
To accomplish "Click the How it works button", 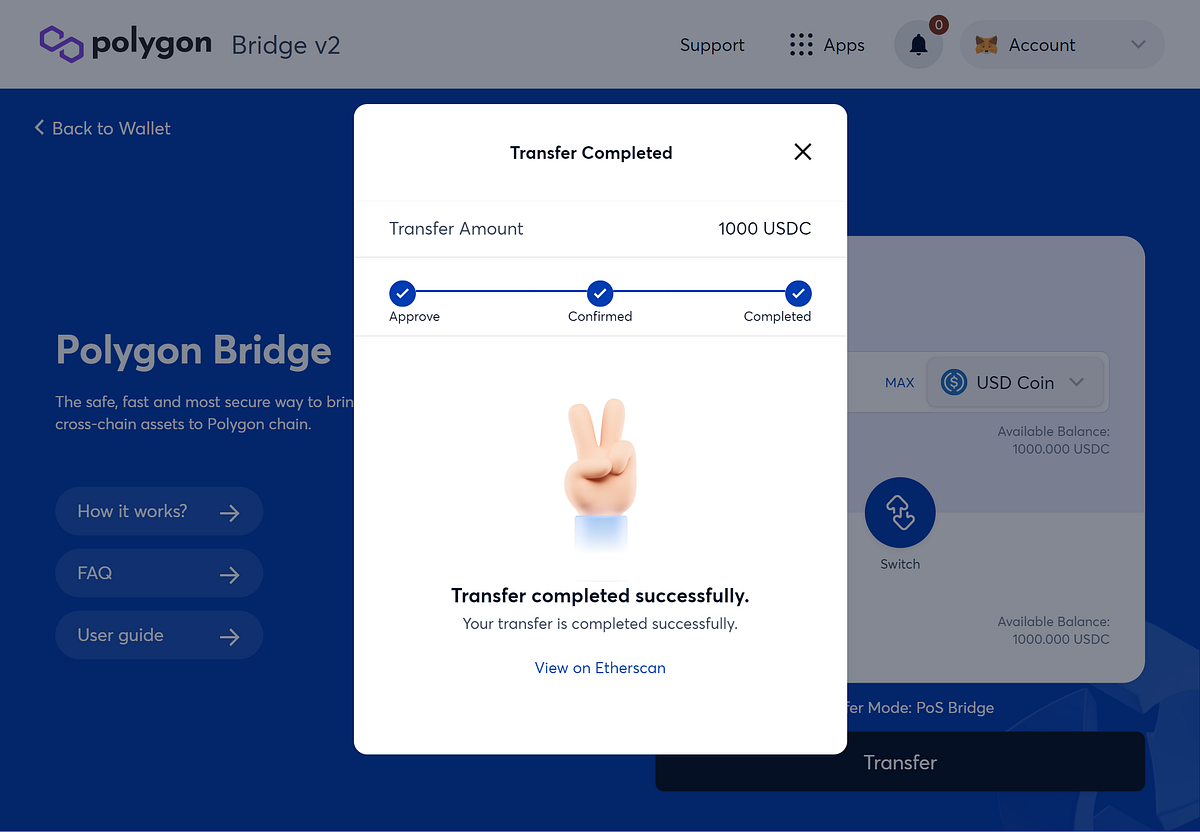I will coord(159,512).
